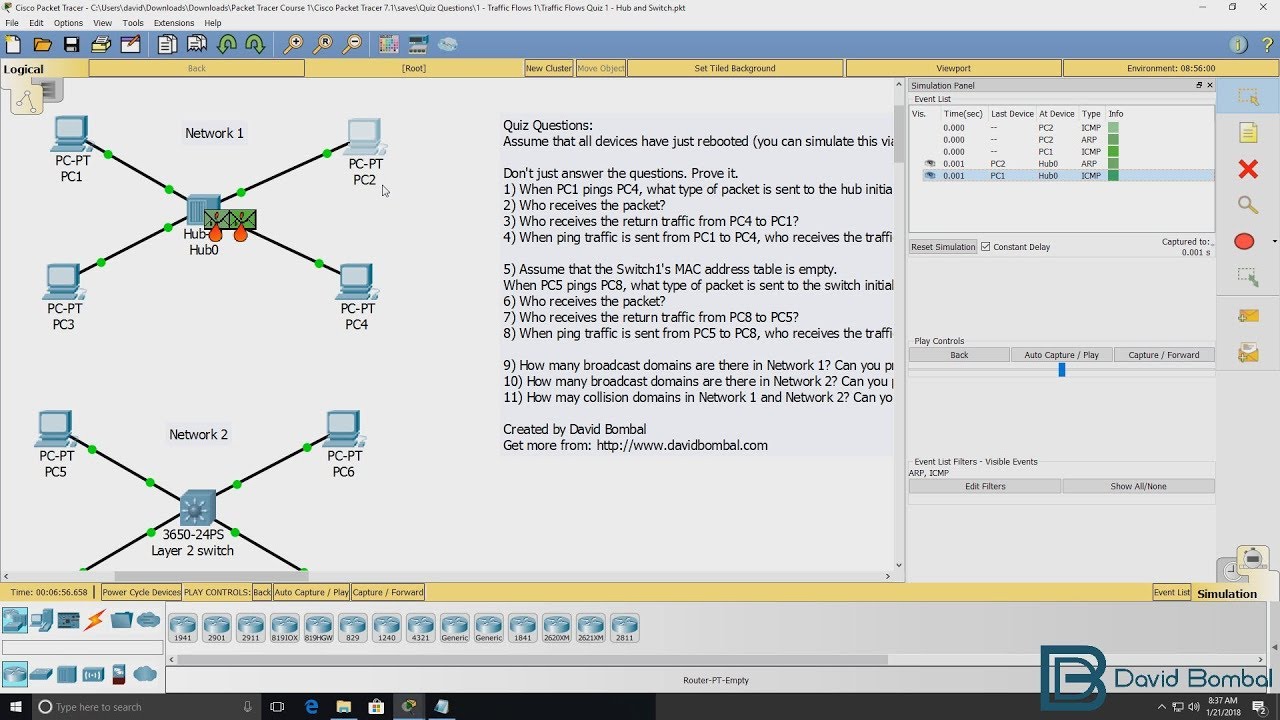The height and width of the screenshot is (720, 1280).
Task: Toggle the Event List button in bottom bar
Action: point(1172,592)
